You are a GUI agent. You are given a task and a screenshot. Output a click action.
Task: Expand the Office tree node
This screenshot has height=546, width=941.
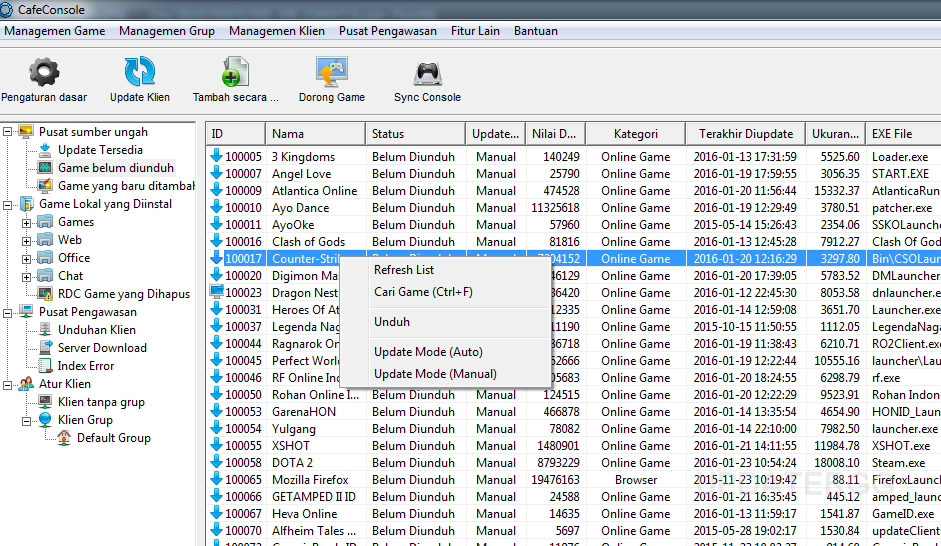[x=26, y=259]
